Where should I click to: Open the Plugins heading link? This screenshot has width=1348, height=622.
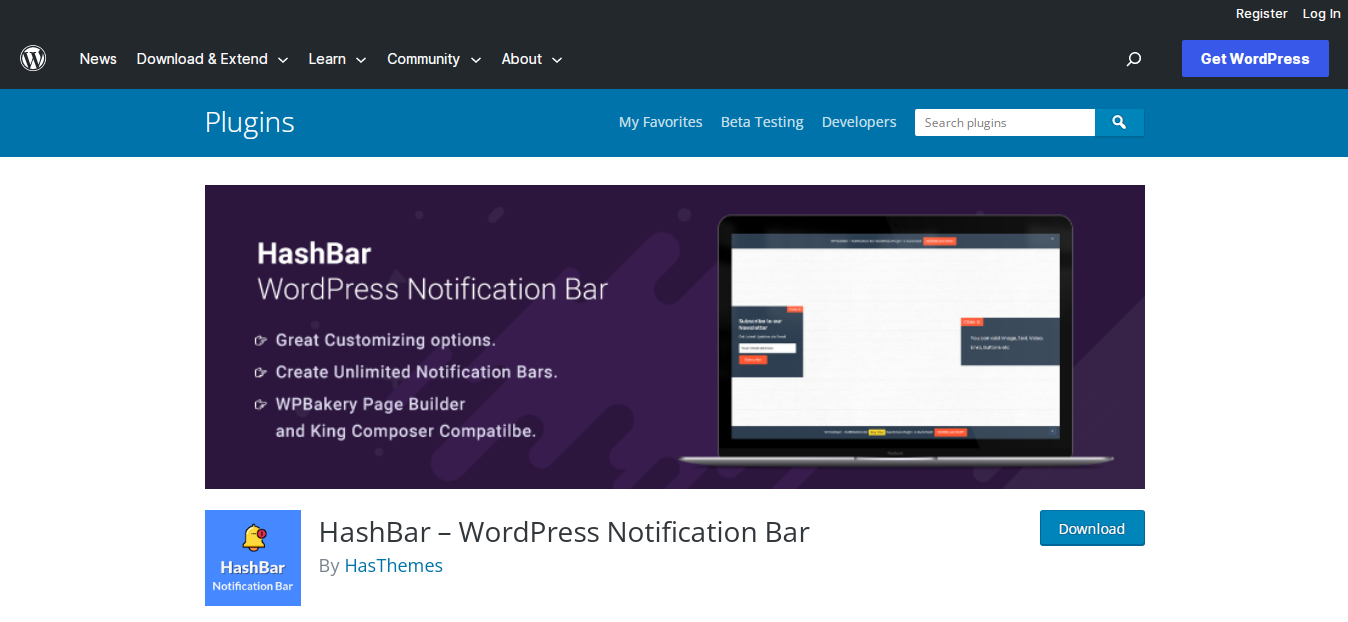[x=250, y=122]
